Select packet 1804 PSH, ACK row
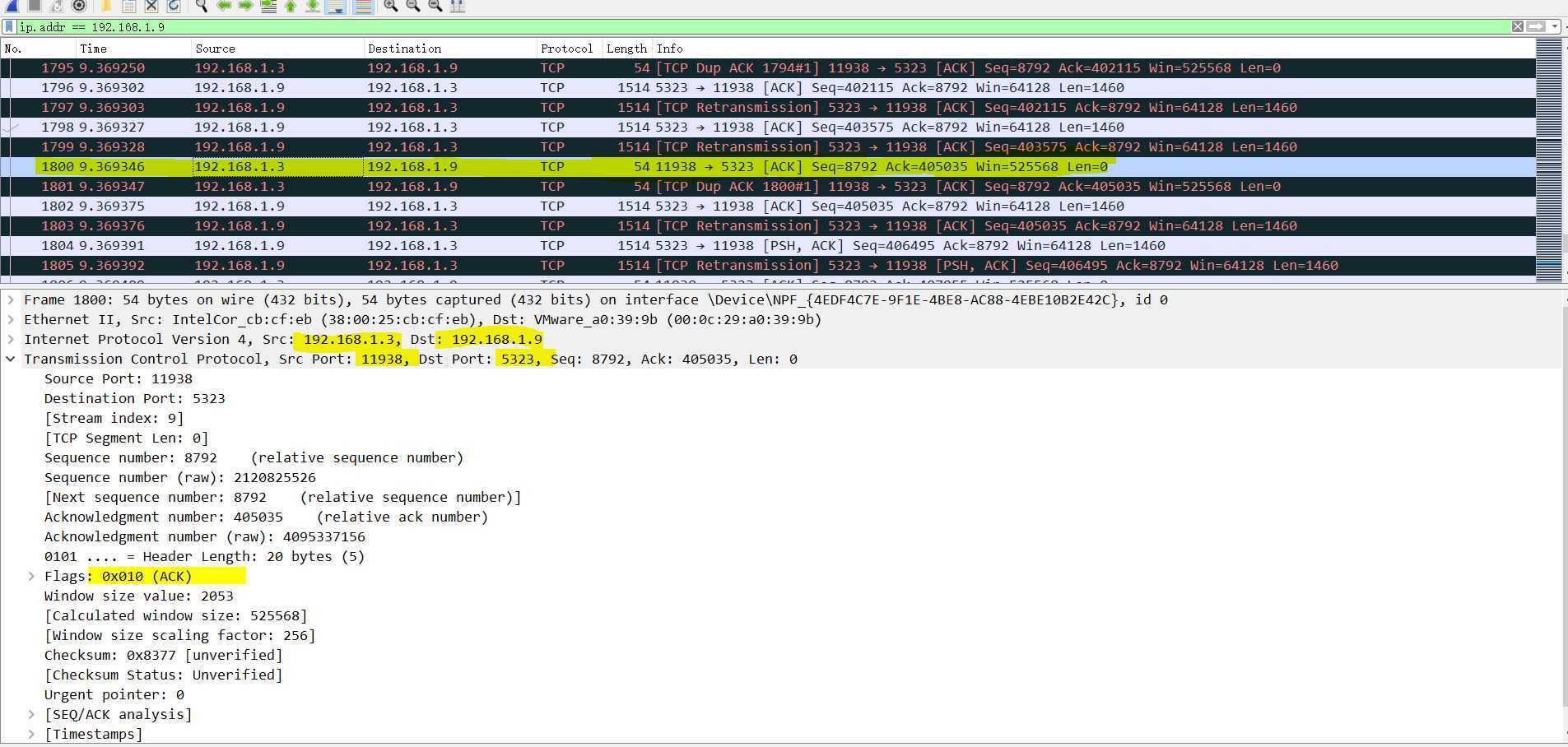Screen dimensions: 1568x747 point(768,245)
